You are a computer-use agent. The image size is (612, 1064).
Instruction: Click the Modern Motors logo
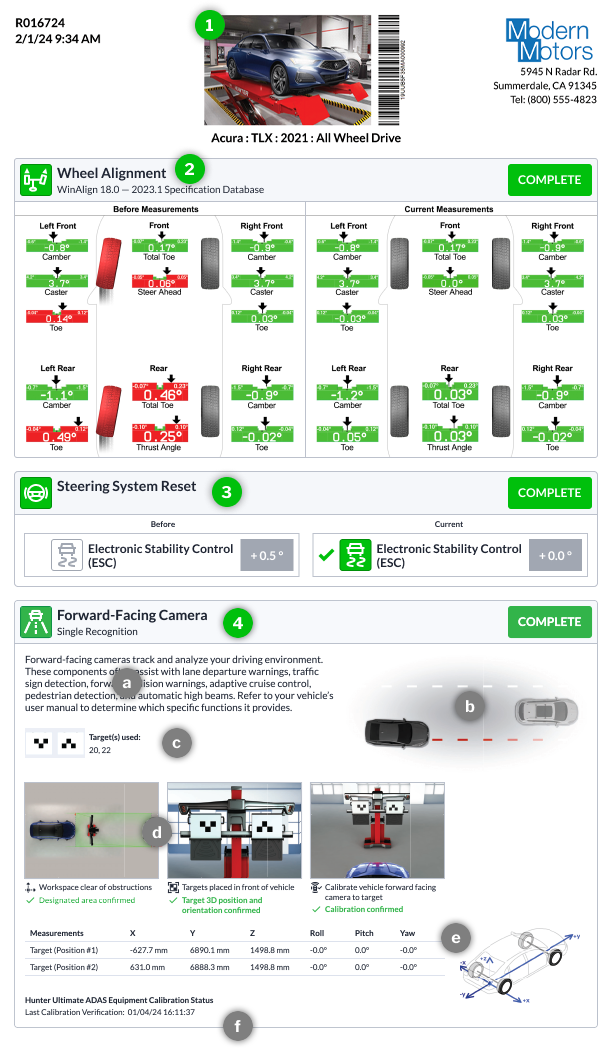(x=549, y=41)
